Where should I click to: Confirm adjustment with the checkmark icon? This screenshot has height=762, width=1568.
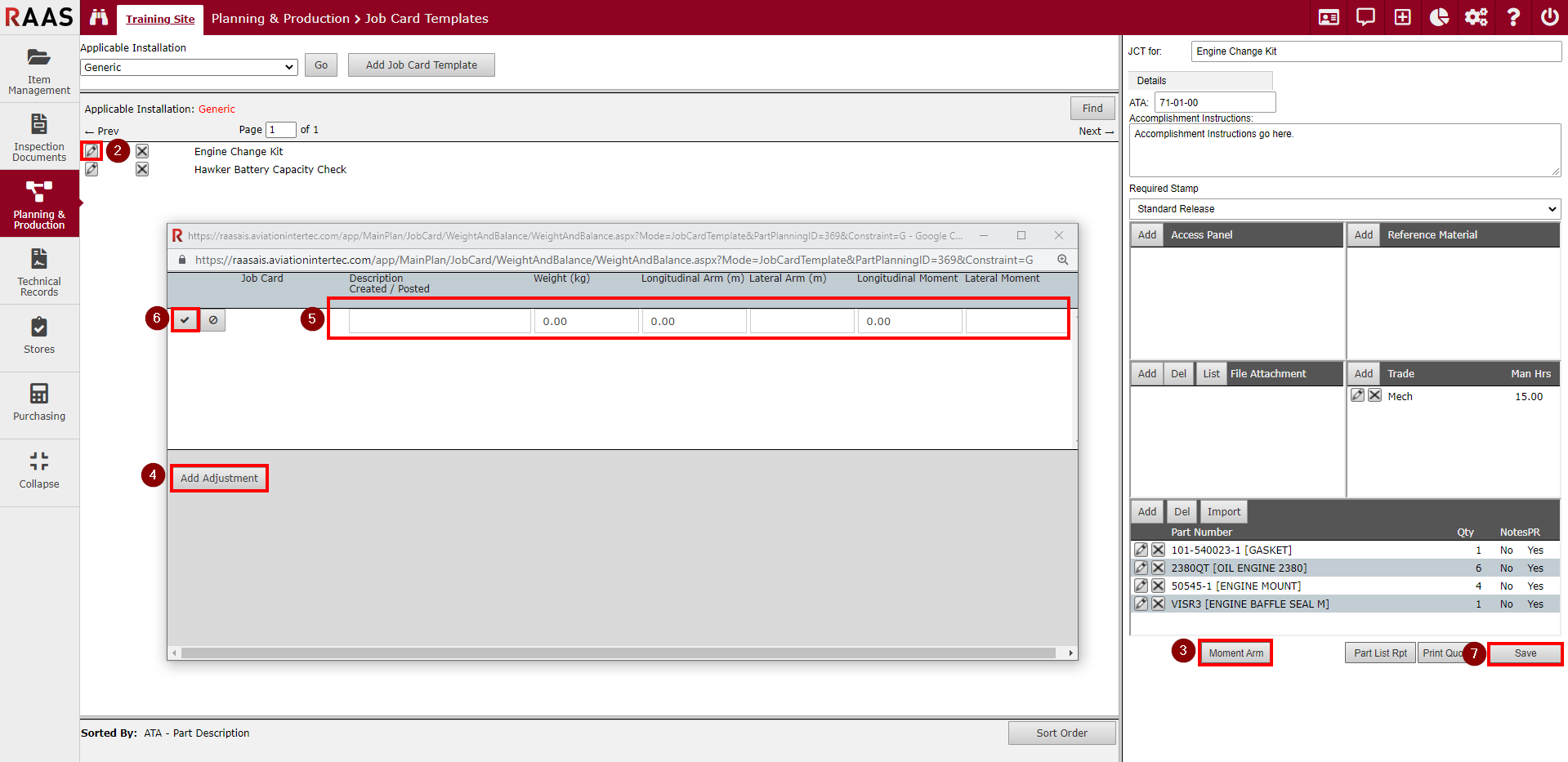185,320
